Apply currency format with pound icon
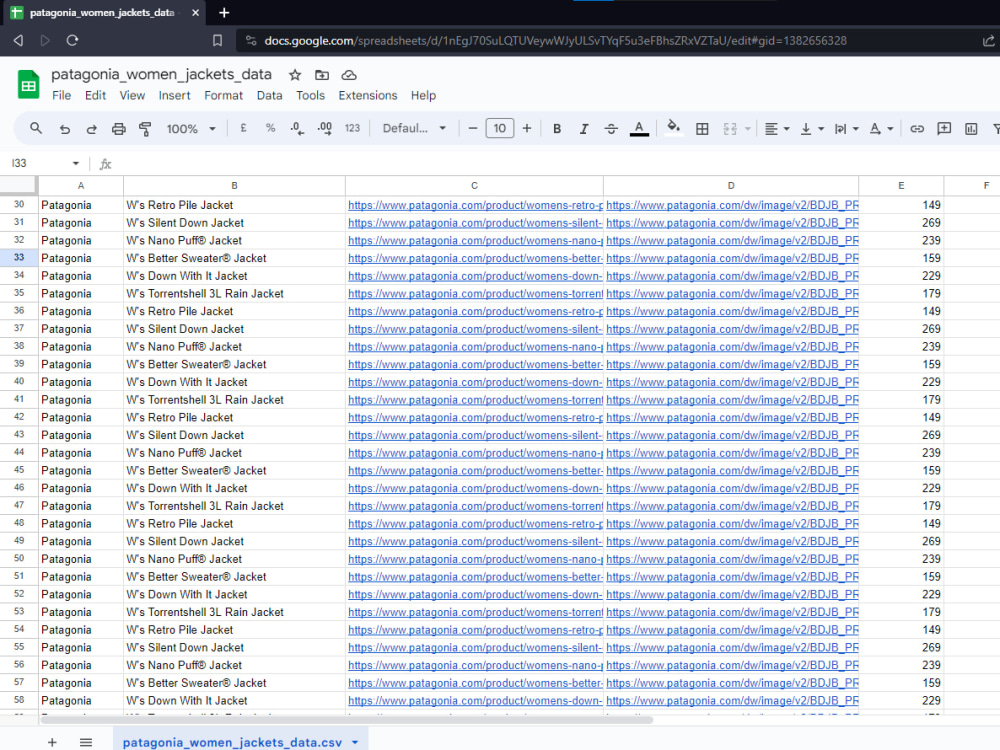The image size is (1000, 750). coord(243,128)
